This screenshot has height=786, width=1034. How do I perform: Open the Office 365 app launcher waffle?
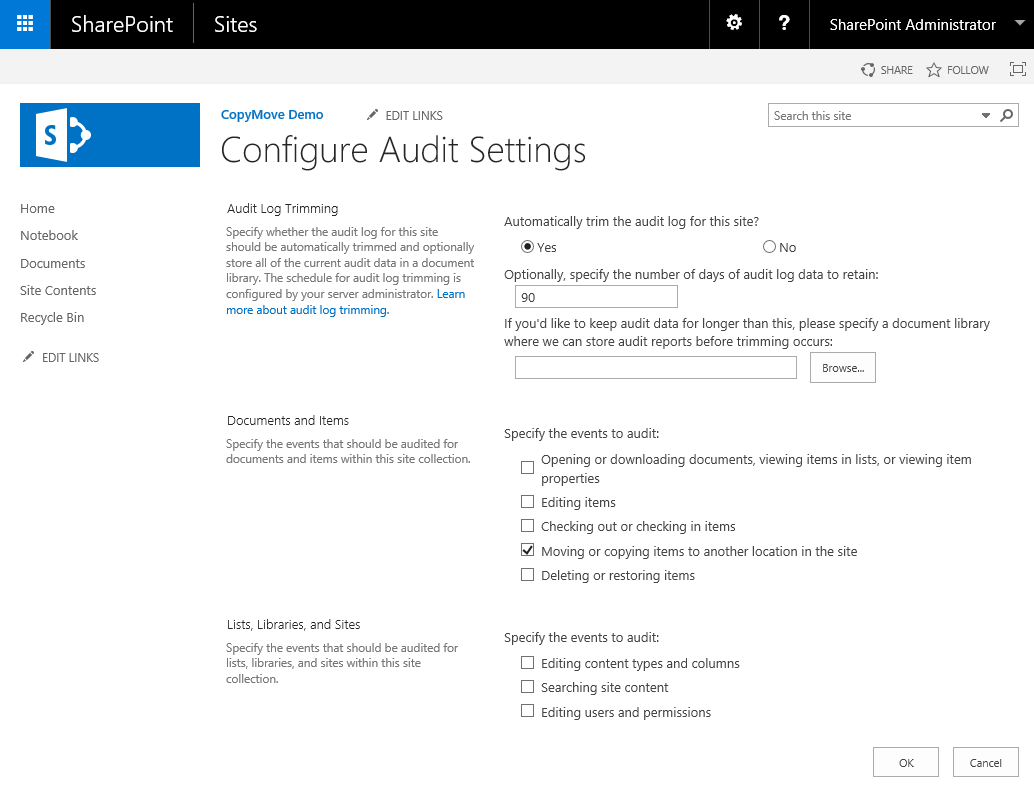(x=24, y=24)
